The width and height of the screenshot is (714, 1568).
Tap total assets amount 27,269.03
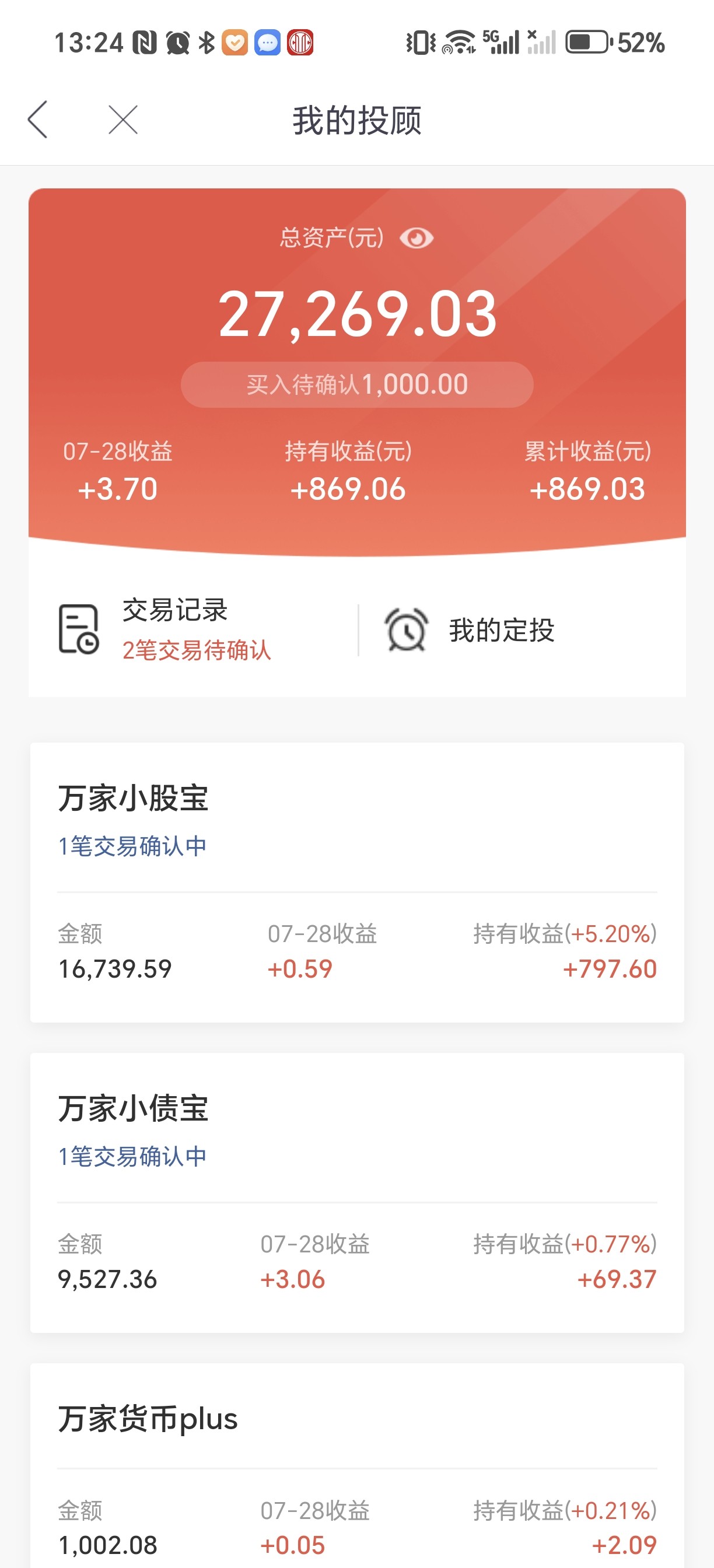click(358, 314)
